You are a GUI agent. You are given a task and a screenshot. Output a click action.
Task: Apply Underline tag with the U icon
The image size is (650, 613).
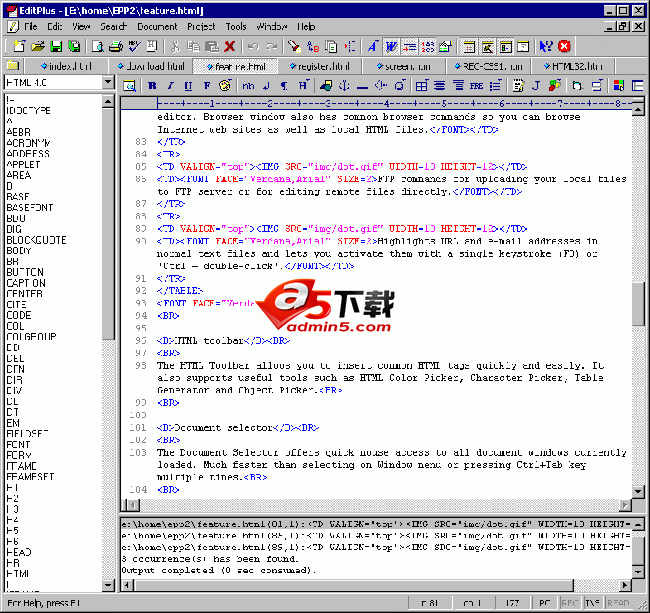(188, 86)
